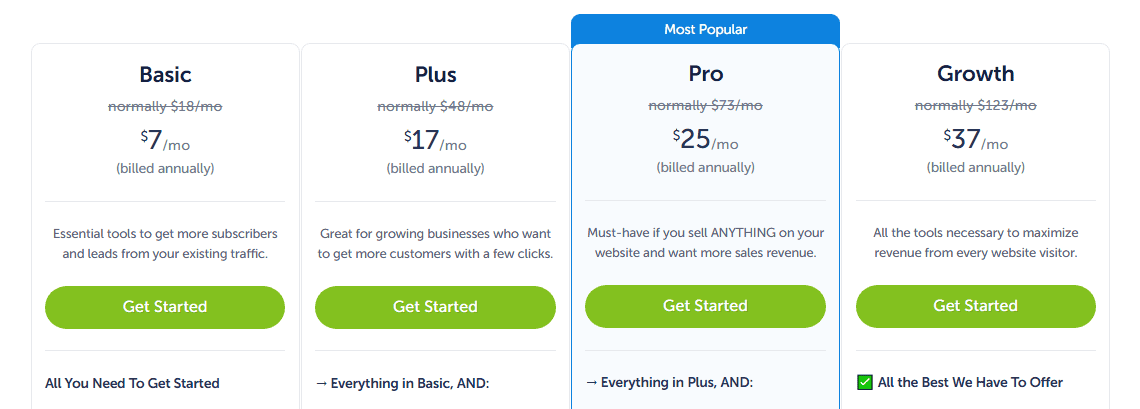1140x409 pixels.
Task: Select the Plus plan heading
Action: tap(435, 74)
